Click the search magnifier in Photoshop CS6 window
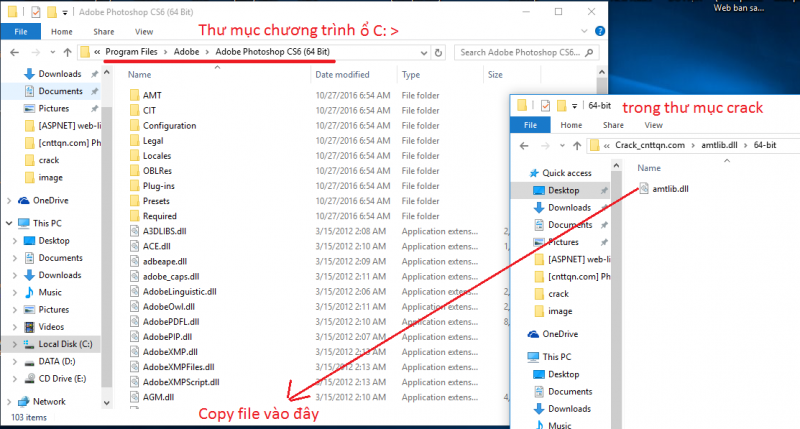Image resolution: width=800 pixels, height=429 pixels. (x=589, y=52)
